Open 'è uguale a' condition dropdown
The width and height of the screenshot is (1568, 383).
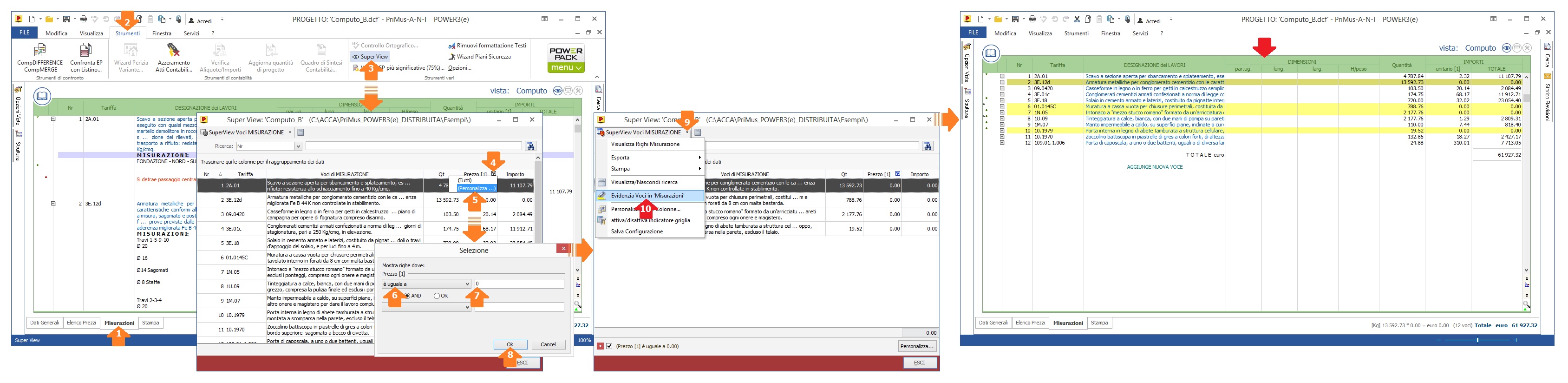pyautogui.click(x=426, y=284)
